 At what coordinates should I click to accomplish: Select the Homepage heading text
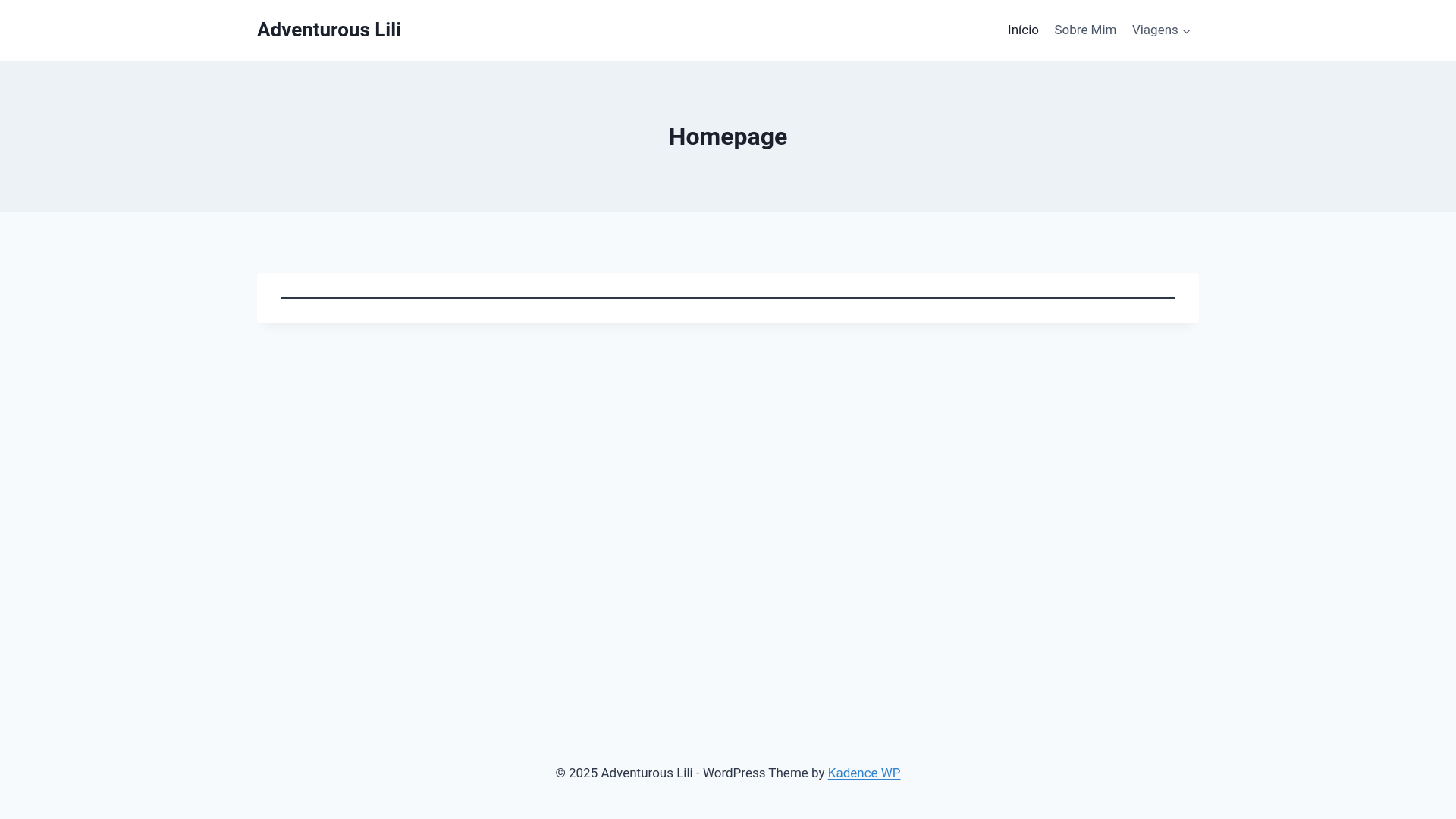point(728,136)
